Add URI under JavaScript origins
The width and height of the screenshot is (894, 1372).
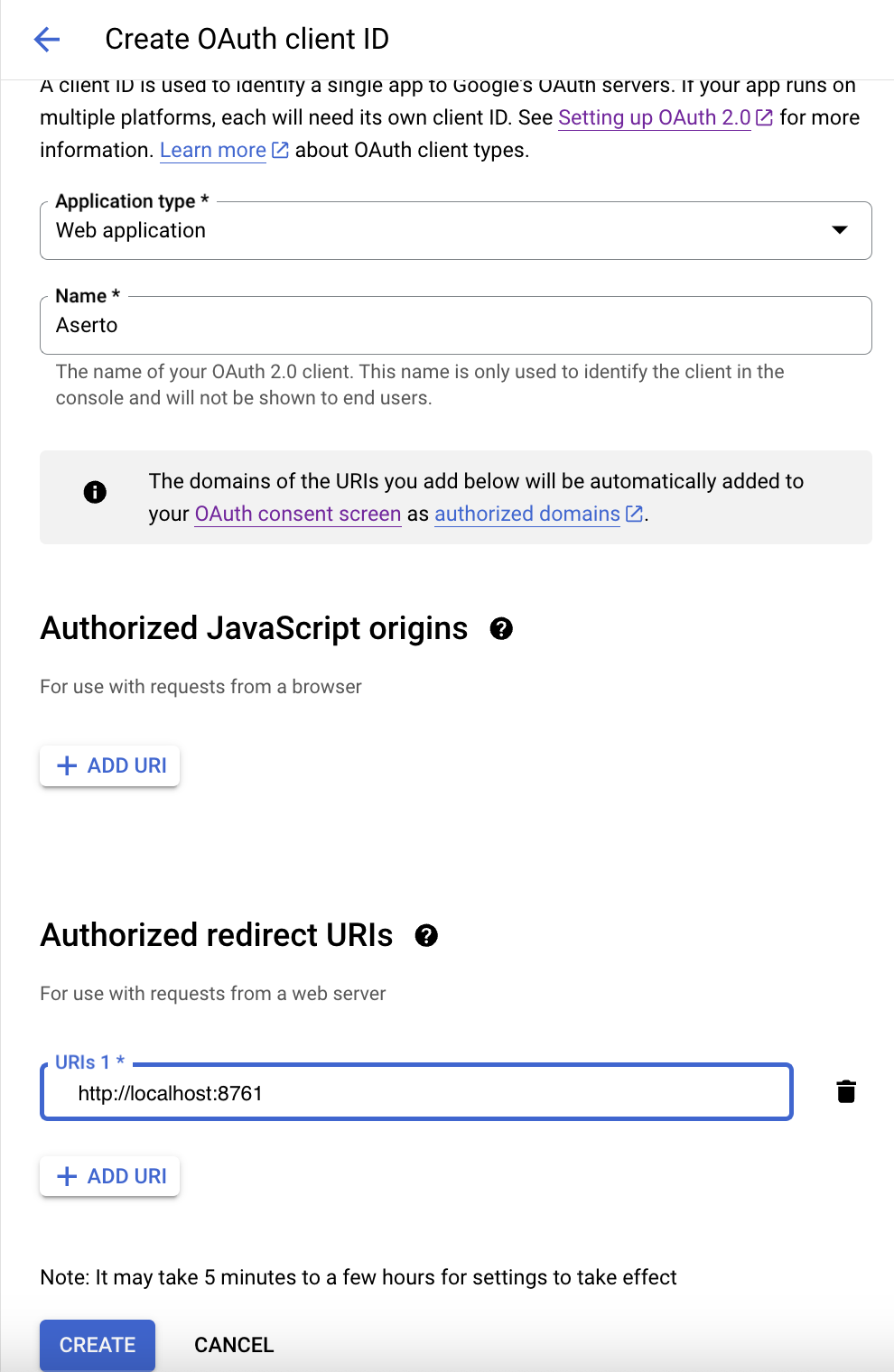(x=110, y=765)
